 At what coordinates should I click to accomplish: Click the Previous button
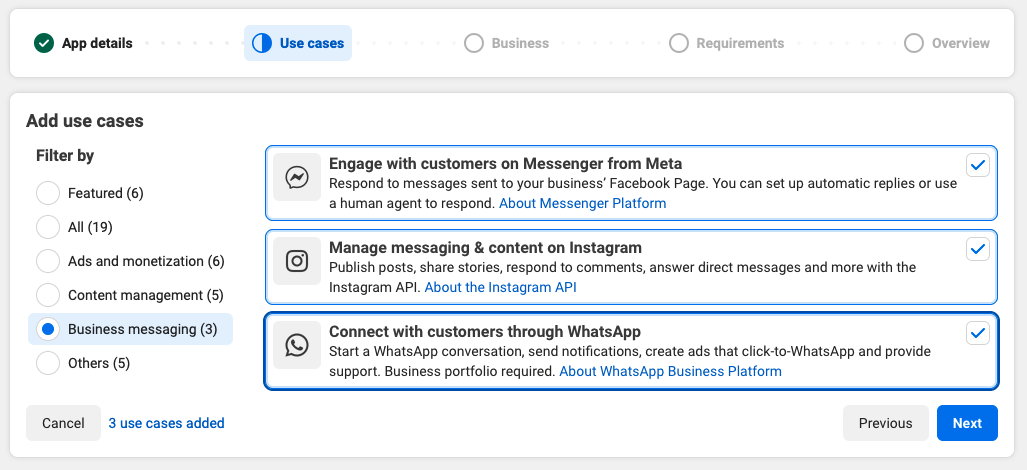point(886,423)
